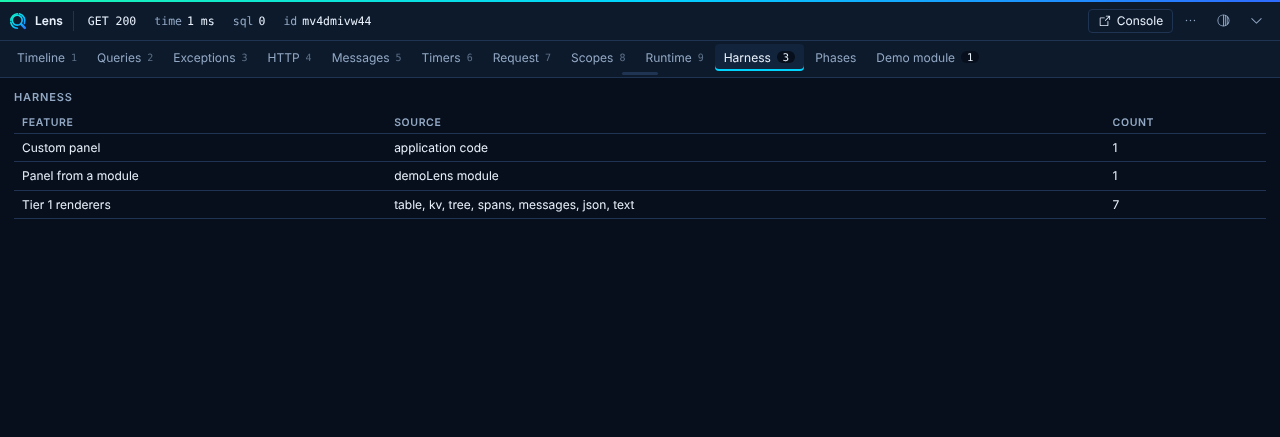Switch to the Scopes tab
This screenshot has width=1280, height=437.
tap(598, 58)
